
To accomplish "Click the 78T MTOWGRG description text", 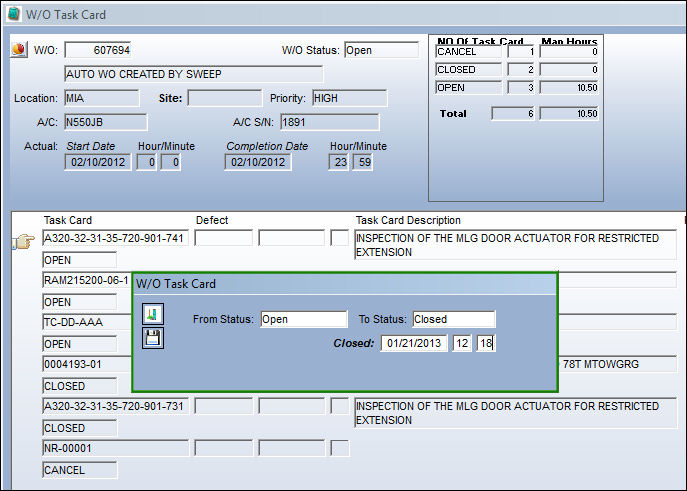I will tap(601, 364).
